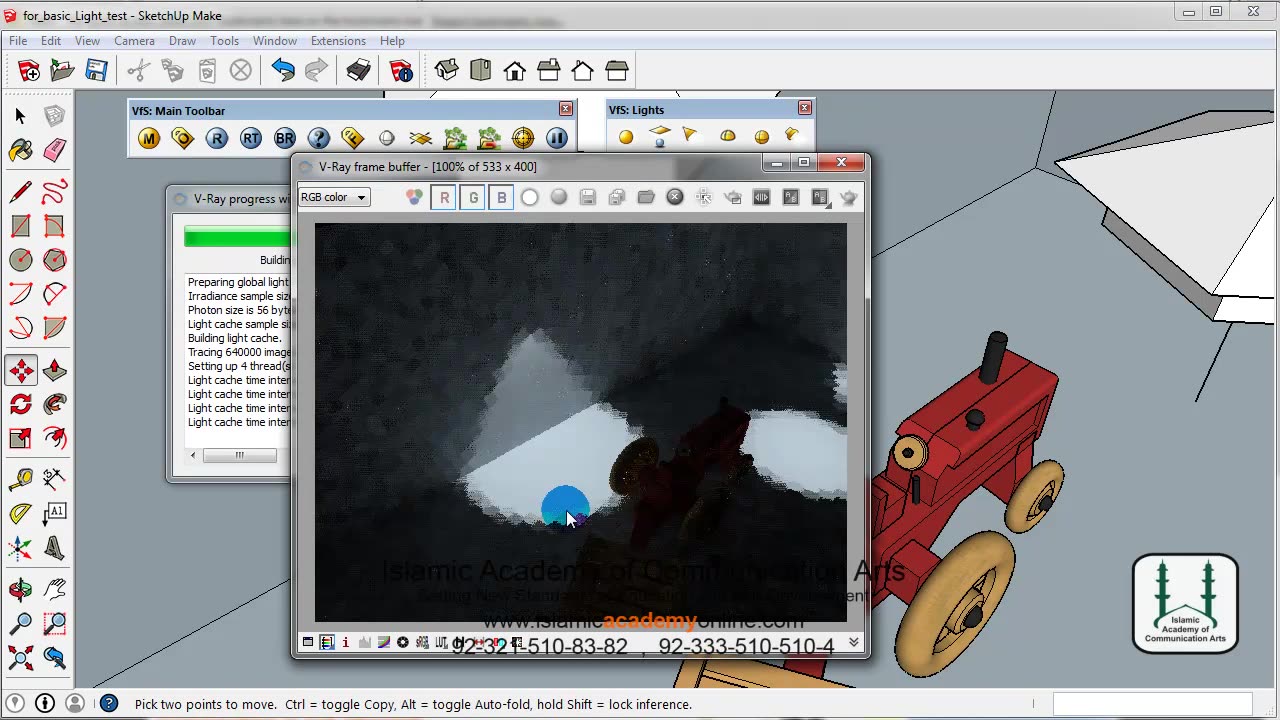Clear the frame buffer image
Image resolution: width=1280 pixels, height=720 pixels.
tap(675, 198)
